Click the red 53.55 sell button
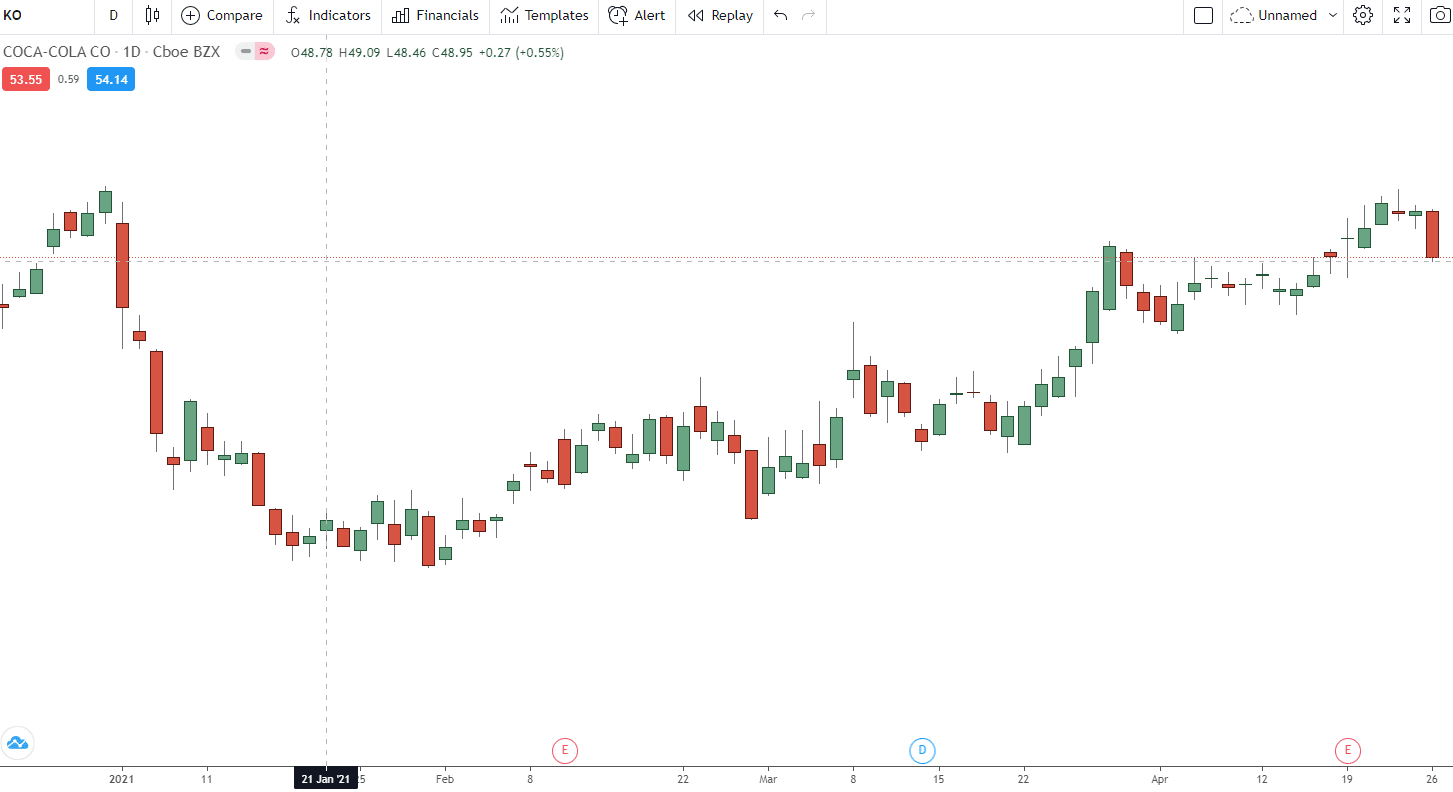The height and width of the screenshot is (792, 1453). pos(26,79)
